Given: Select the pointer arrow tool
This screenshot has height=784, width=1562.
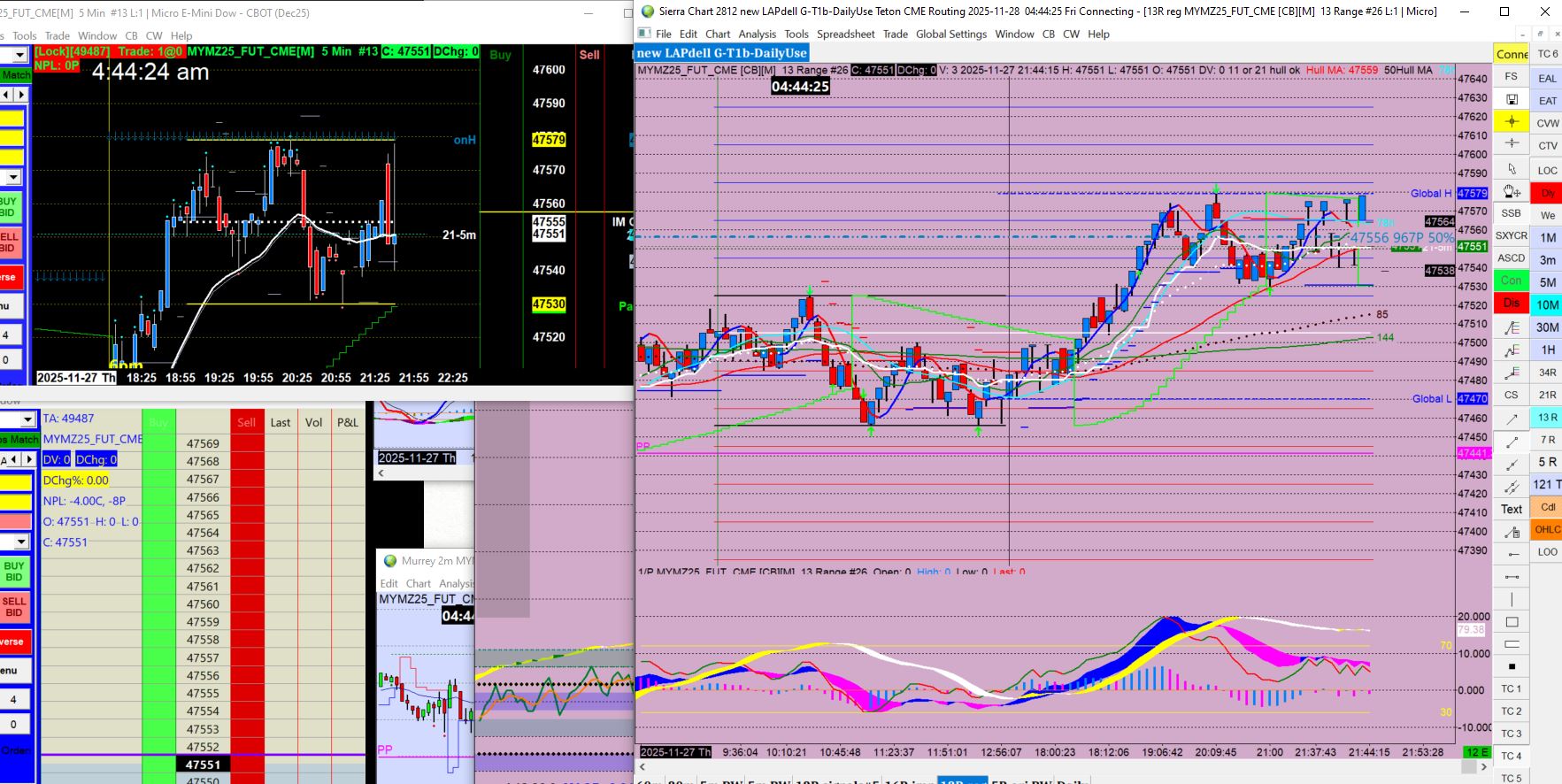Looking at the screenshot, I should [1512, 168].
